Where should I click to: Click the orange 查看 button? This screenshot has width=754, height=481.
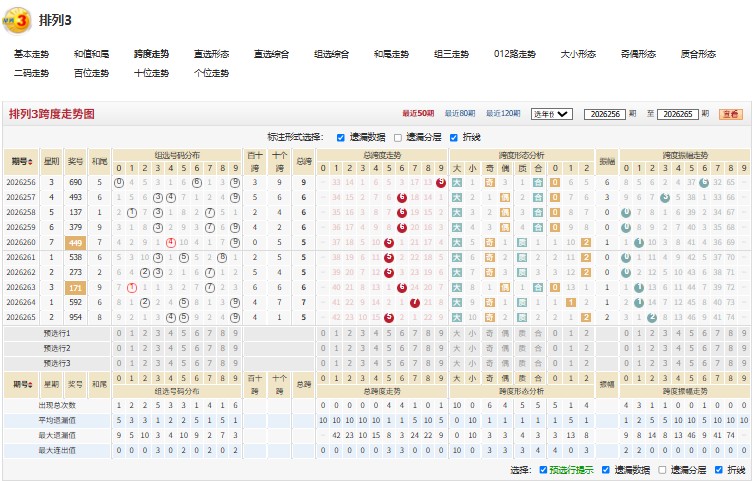pyautogui.click(x=731, y=114)
